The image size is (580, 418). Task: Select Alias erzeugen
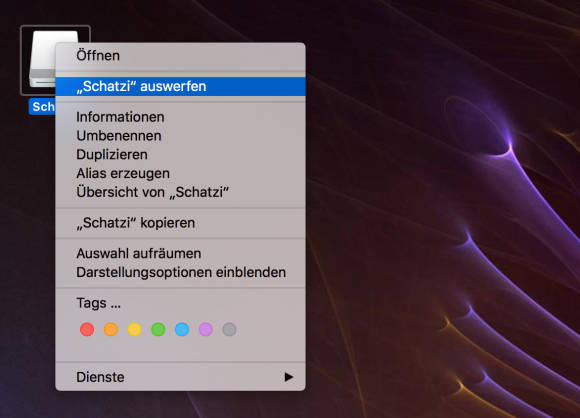tap(181, 173)
